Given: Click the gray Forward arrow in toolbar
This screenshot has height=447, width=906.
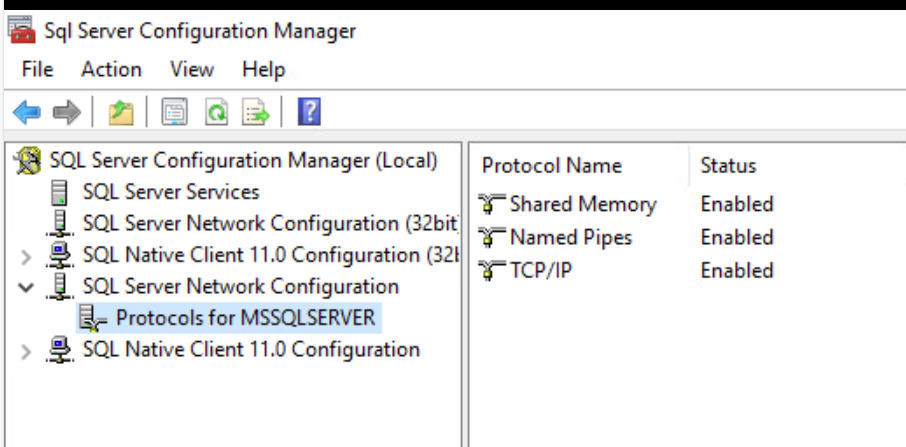Looking at the screenshot, I should coord(66,113).
